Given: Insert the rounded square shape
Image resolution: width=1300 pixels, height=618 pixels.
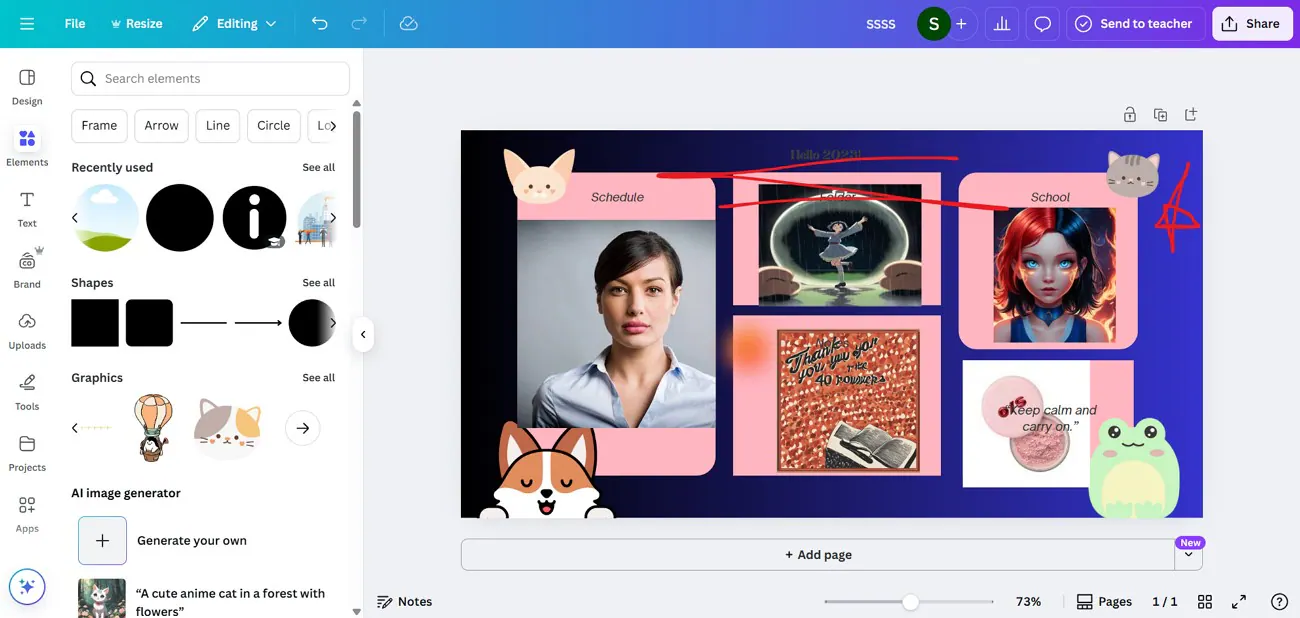Looking at the screenshot, I should pos(150,323).
